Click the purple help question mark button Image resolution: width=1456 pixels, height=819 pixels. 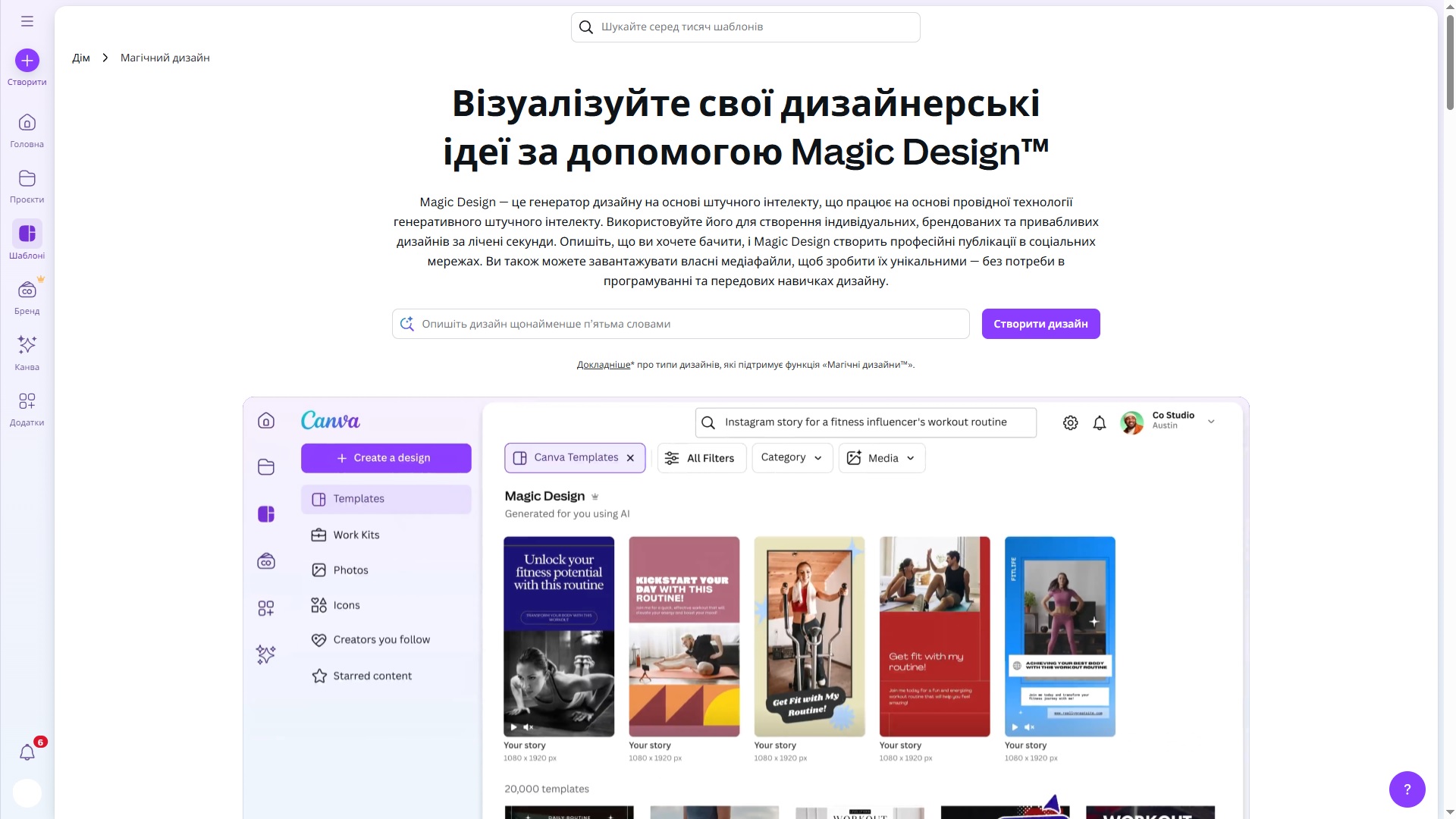pos(1407,789)
